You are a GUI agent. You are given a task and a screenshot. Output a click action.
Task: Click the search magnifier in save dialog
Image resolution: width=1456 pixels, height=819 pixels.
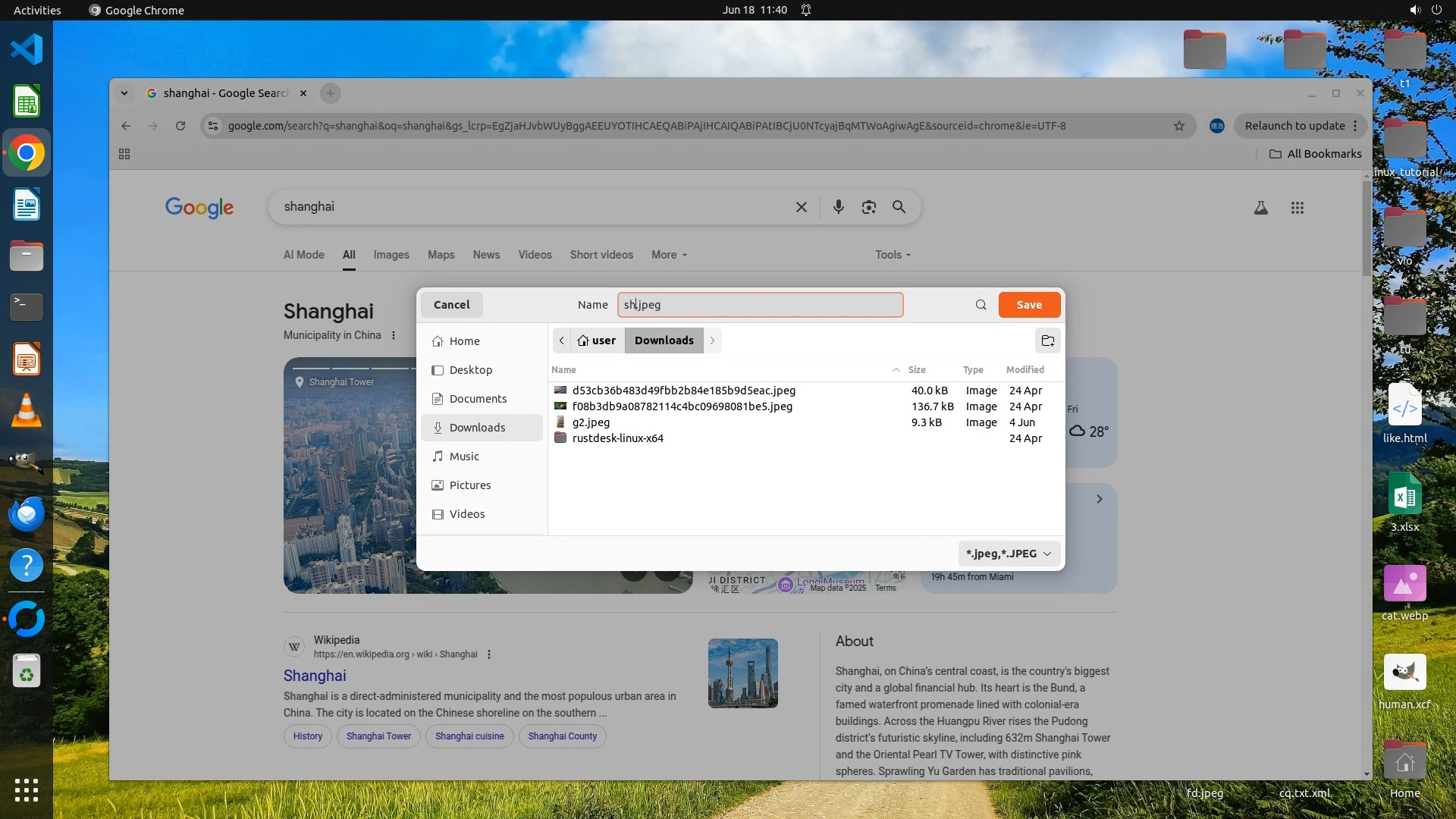pos(981,305)
